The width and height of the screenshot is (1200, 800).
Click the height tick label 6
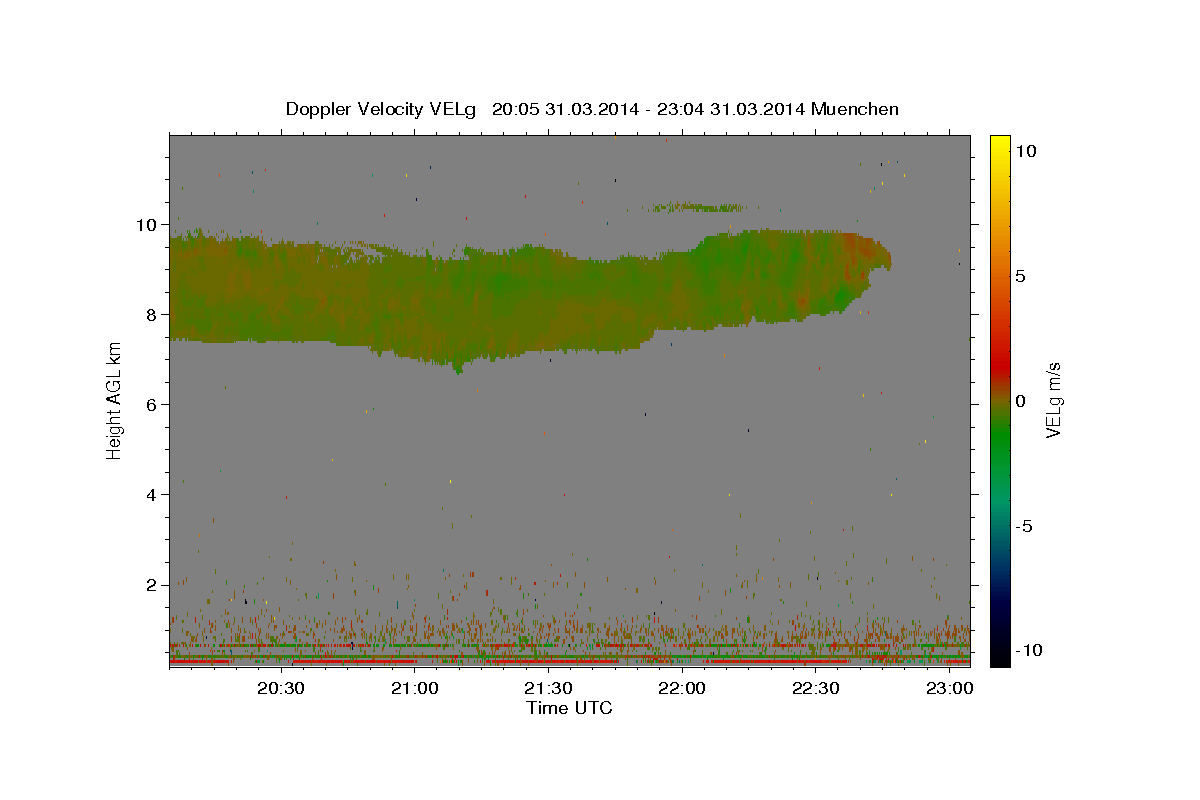coord(153,405)
